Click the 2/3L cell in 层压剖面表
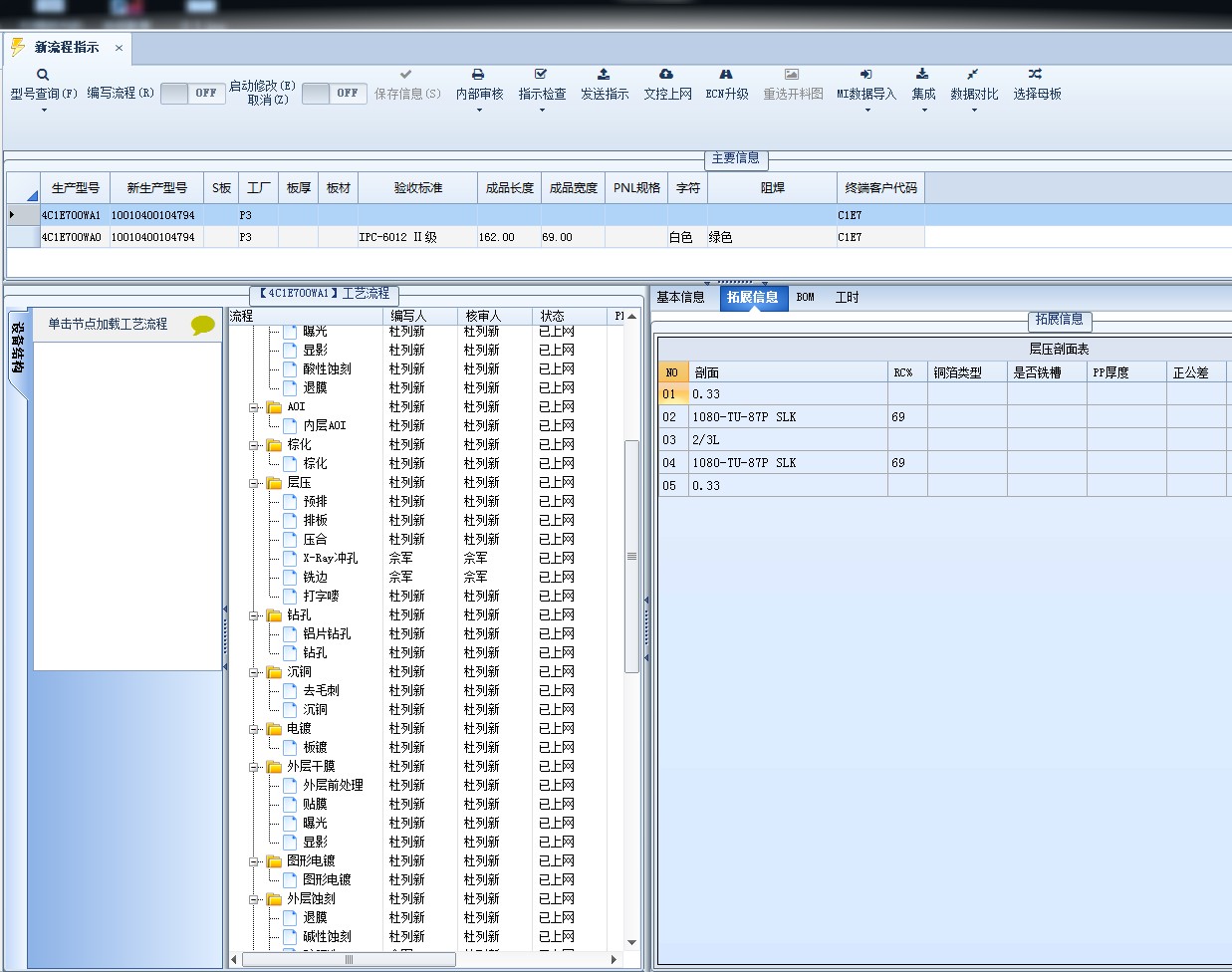1232x972 pixels. tap(788, 440)
